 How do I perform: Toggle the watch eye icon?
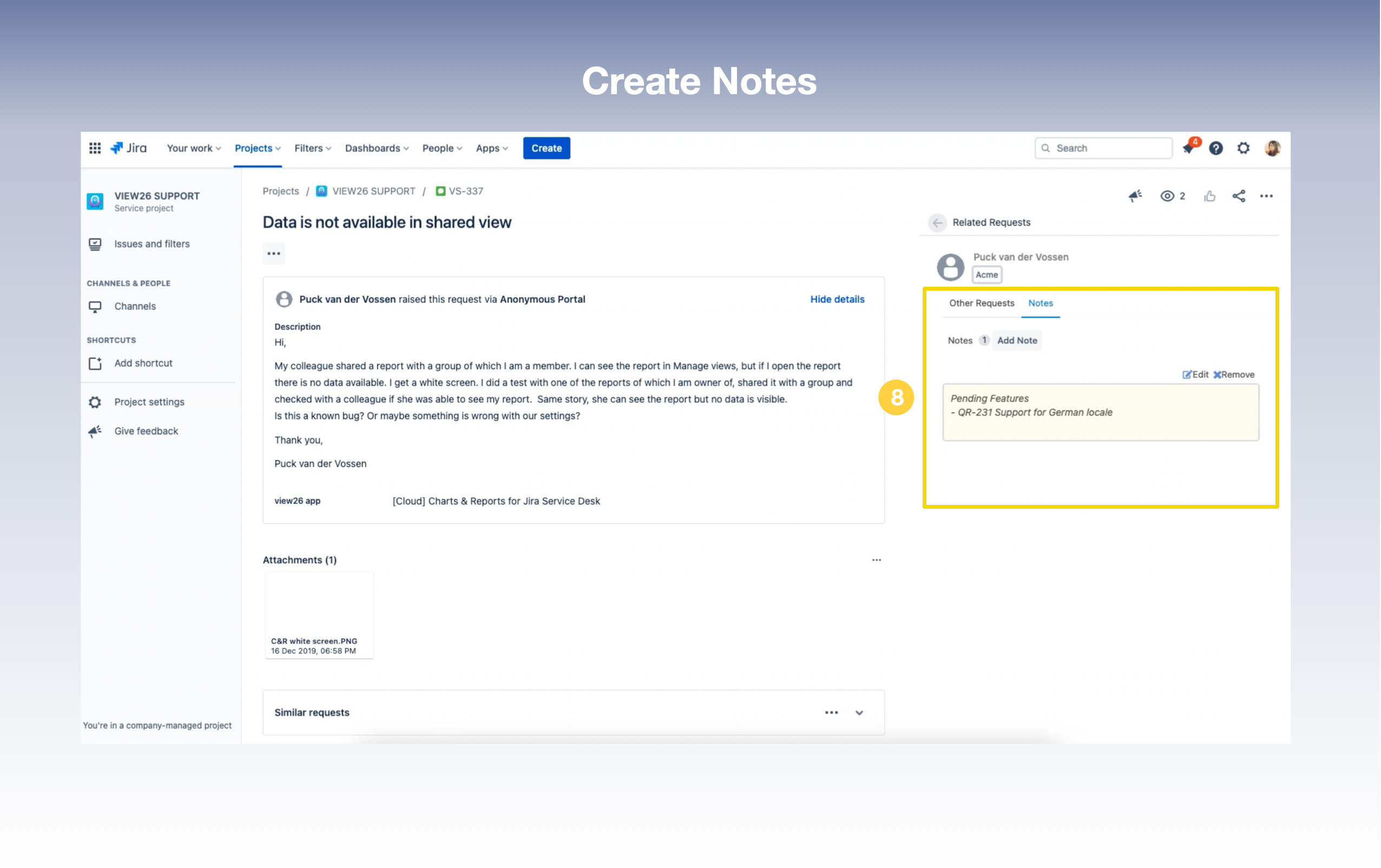click(x=1167, y=196)
